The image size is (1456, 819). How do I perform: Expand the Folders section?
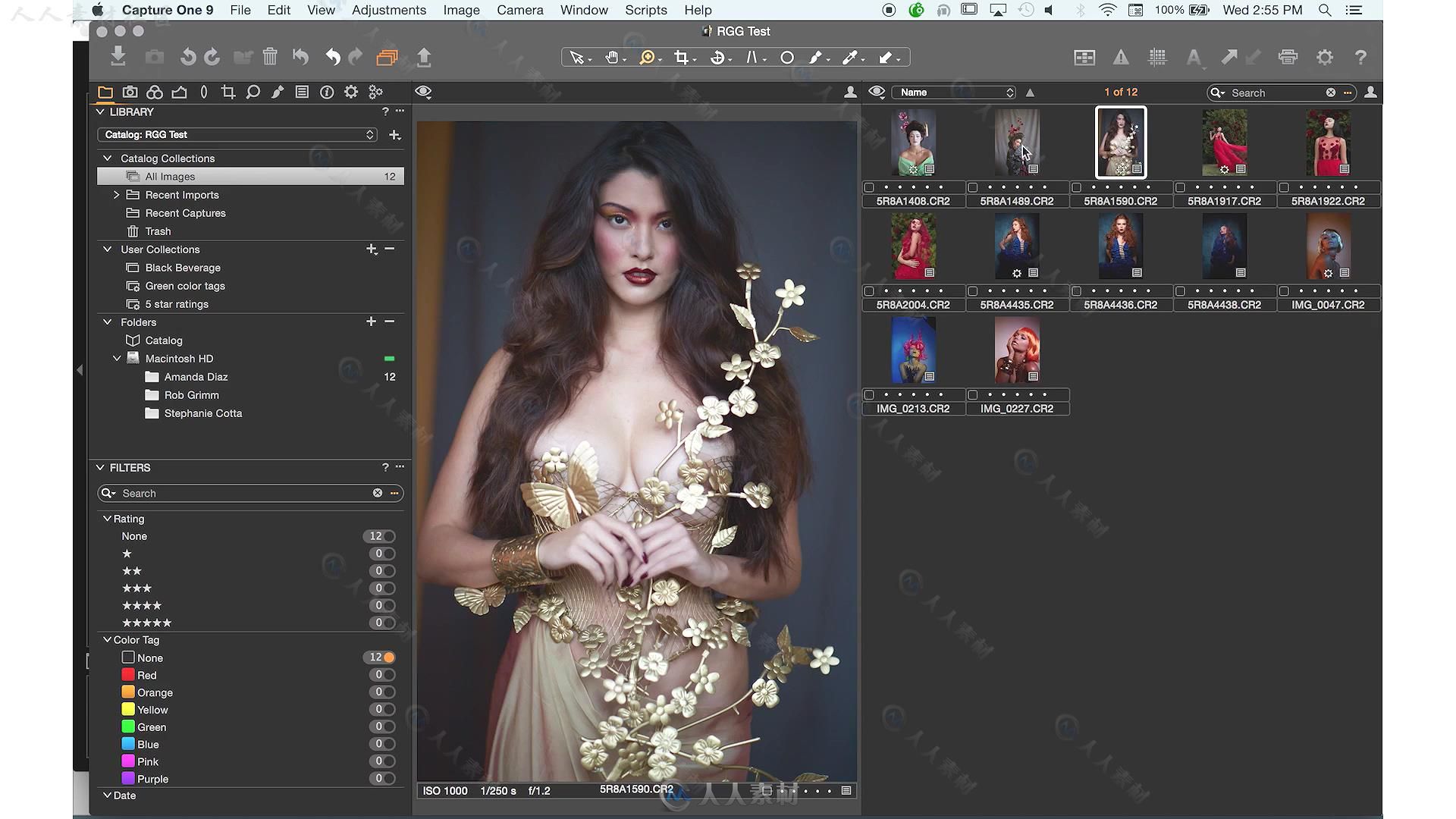tap(107, 321)
